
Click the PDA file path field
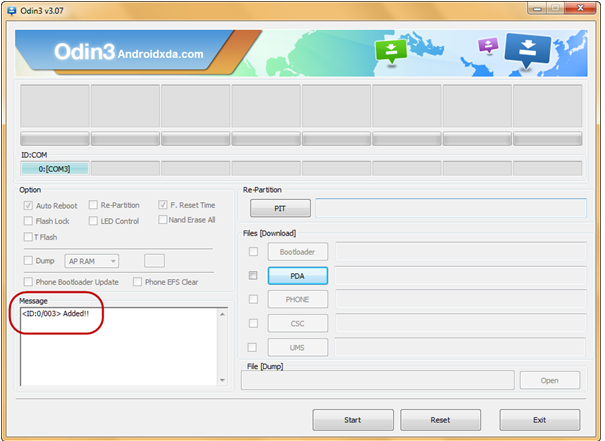pos(461,276)
